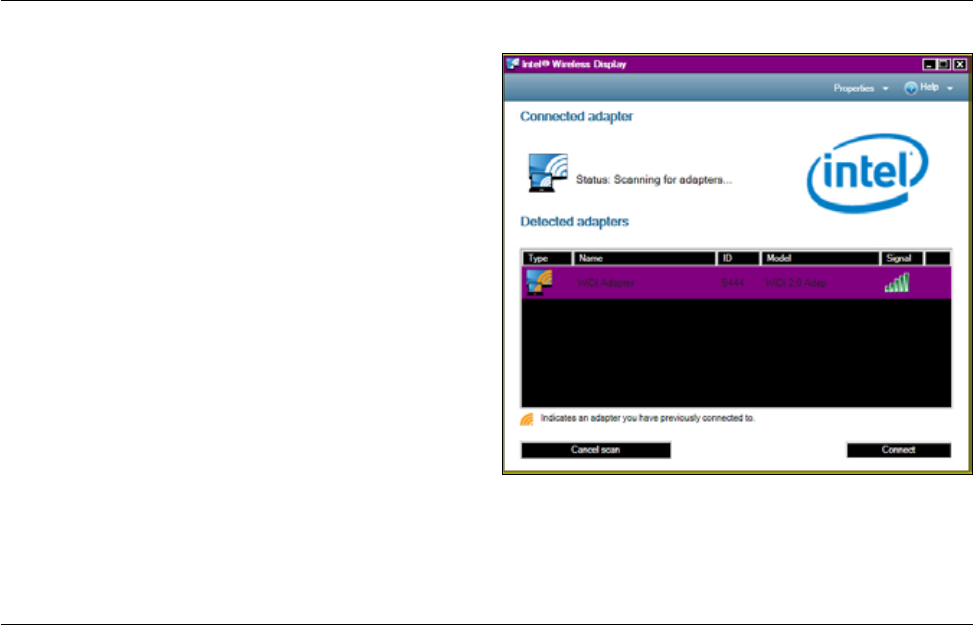The height and width of the screenshot is (625, 973).
Task: Click the Connect button
Action: [x=899, y=450]
